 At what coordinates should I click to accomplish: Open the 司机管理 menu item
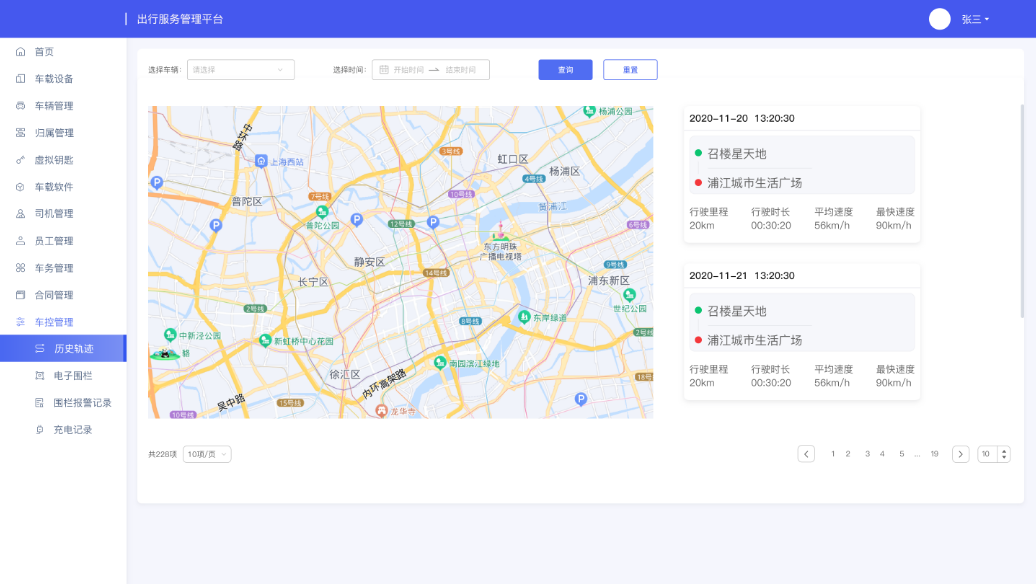(63, 213)
